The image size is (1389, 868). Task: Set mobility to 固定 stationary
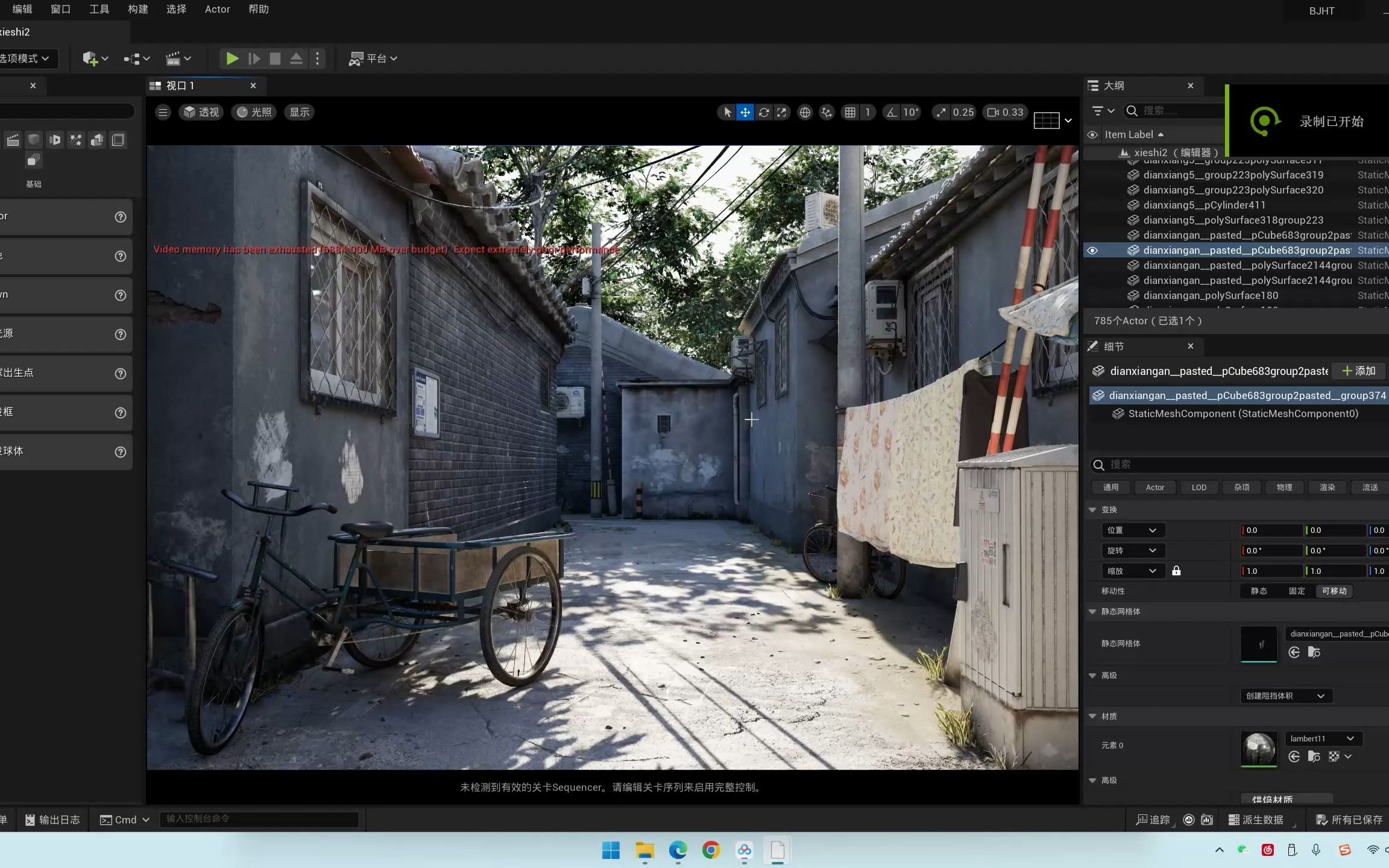coord(1296,591)
